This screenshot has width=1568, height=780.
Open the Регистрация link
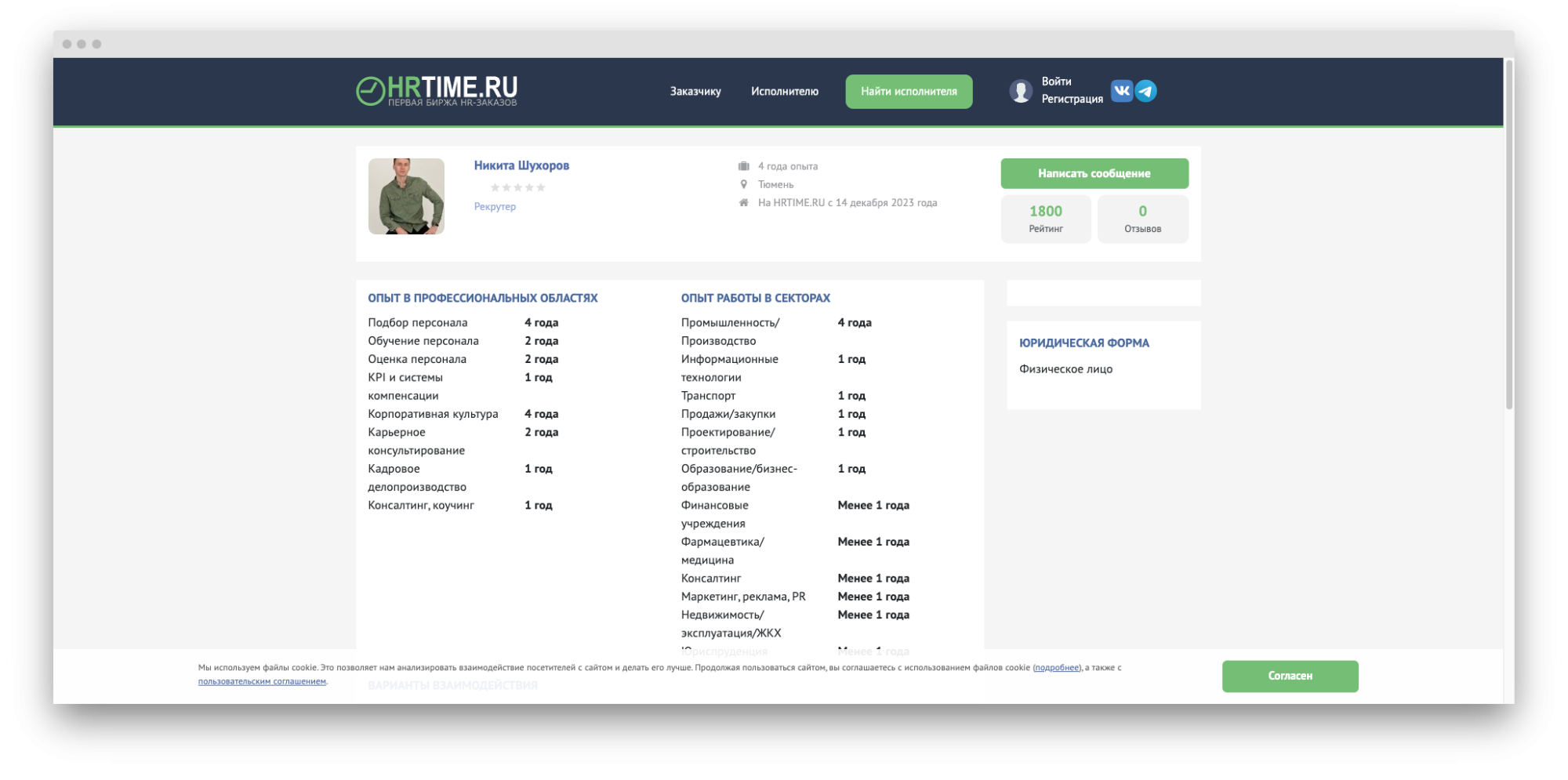[x=1073, y=100]
